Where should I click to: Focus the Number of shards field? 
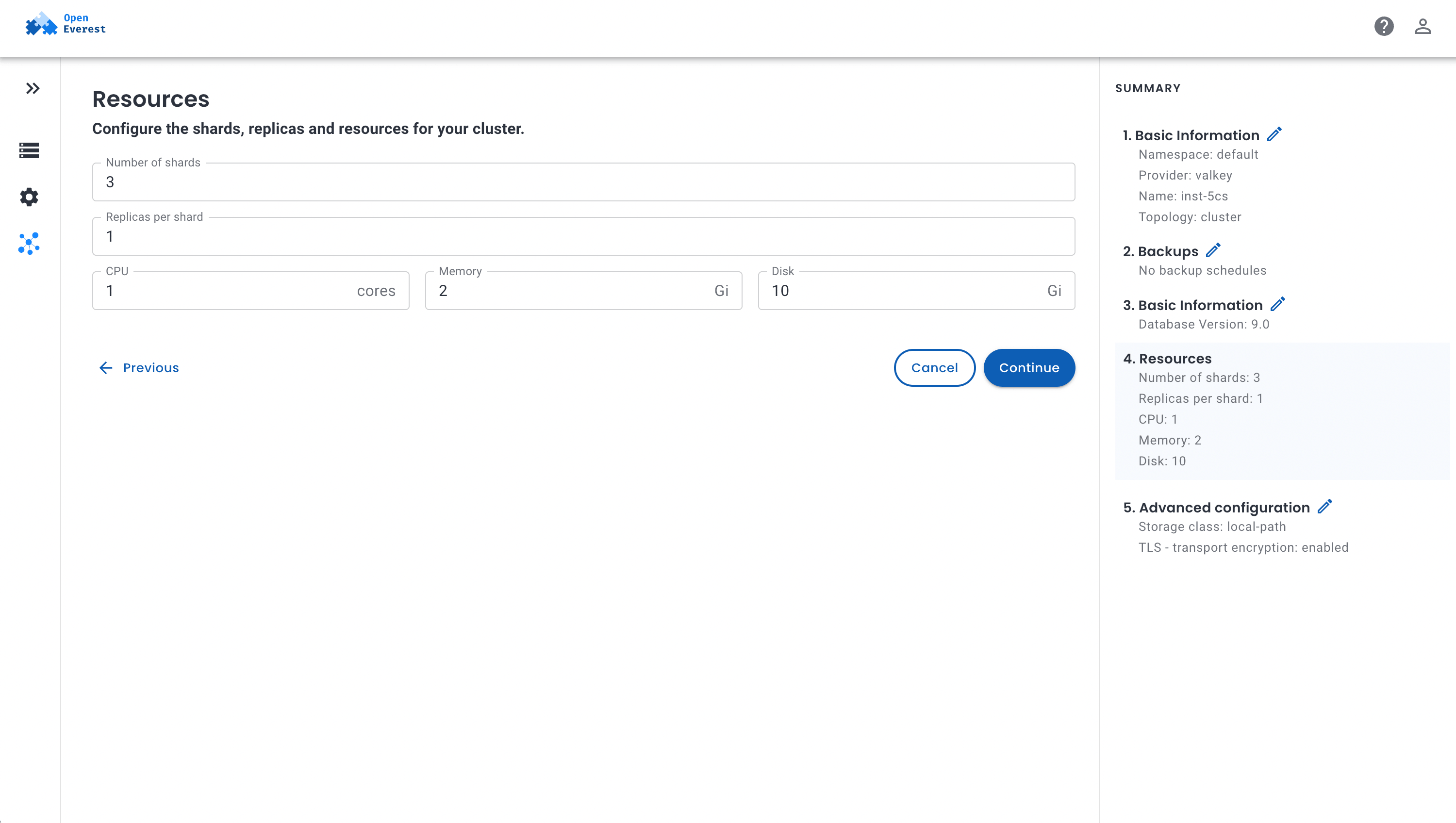coord(583,182)
